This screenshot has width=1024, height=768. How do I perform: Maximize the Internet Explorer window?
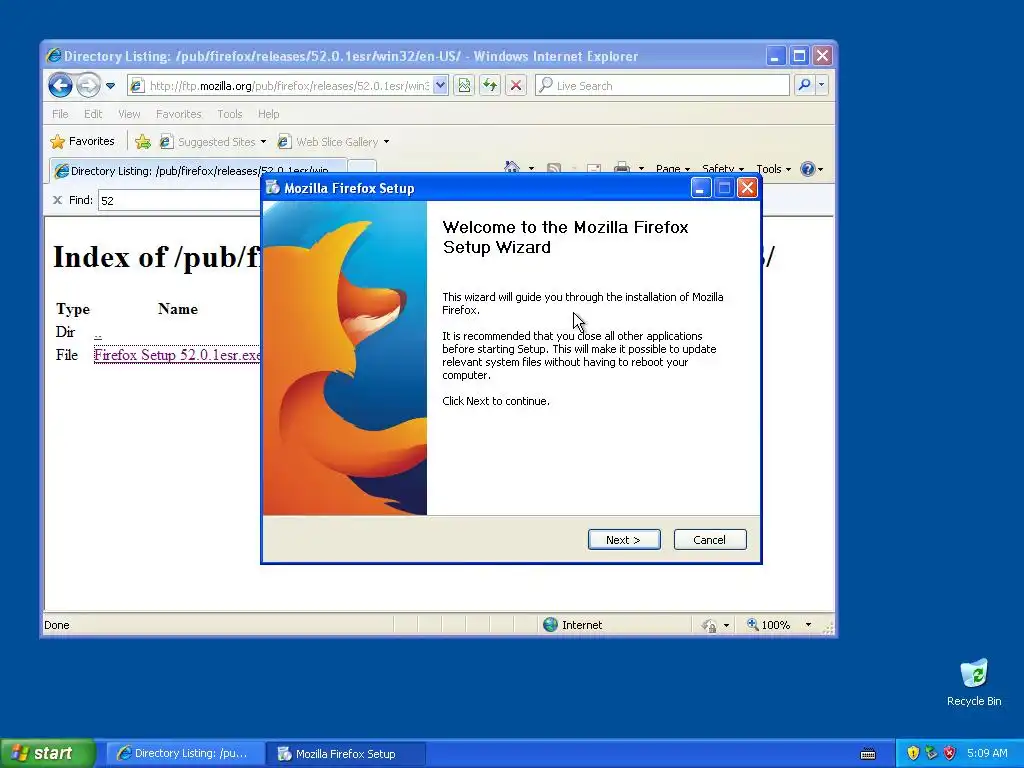799,56
